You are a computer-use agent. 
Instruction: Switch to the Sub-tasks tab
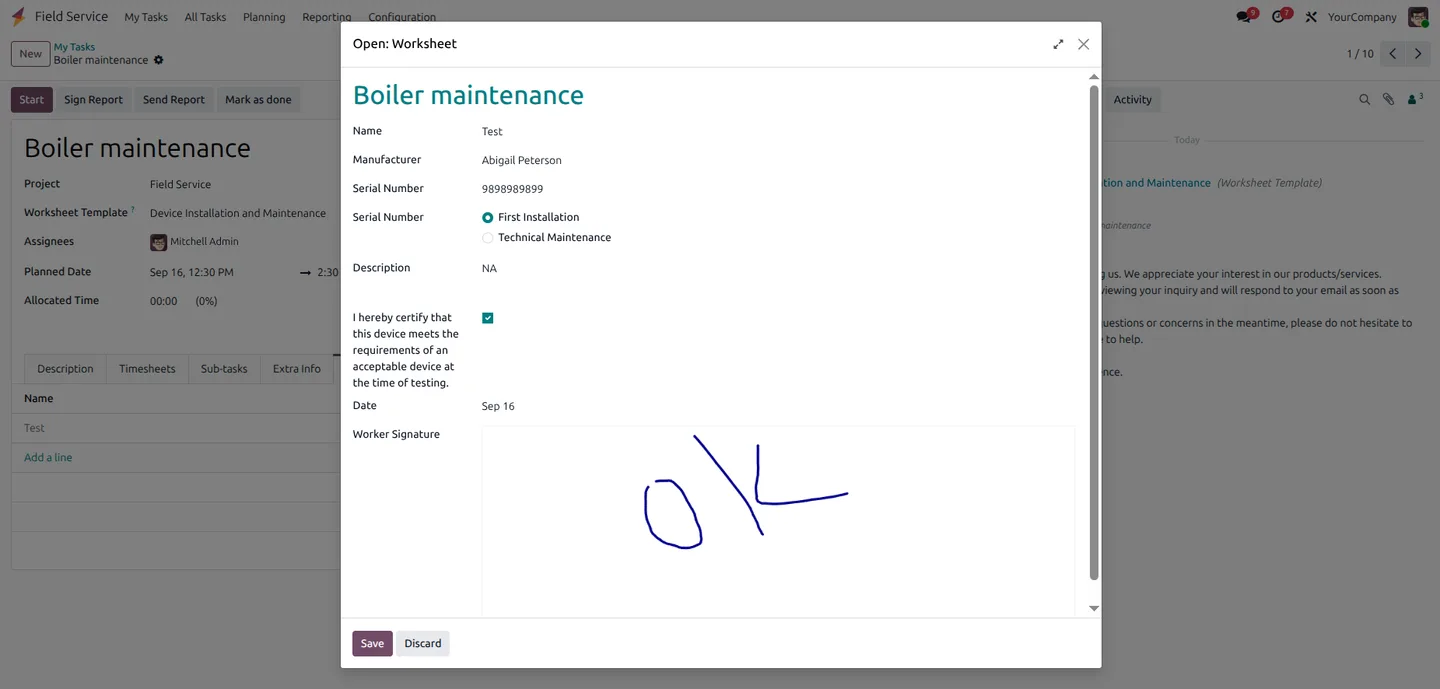click(224, 369)
